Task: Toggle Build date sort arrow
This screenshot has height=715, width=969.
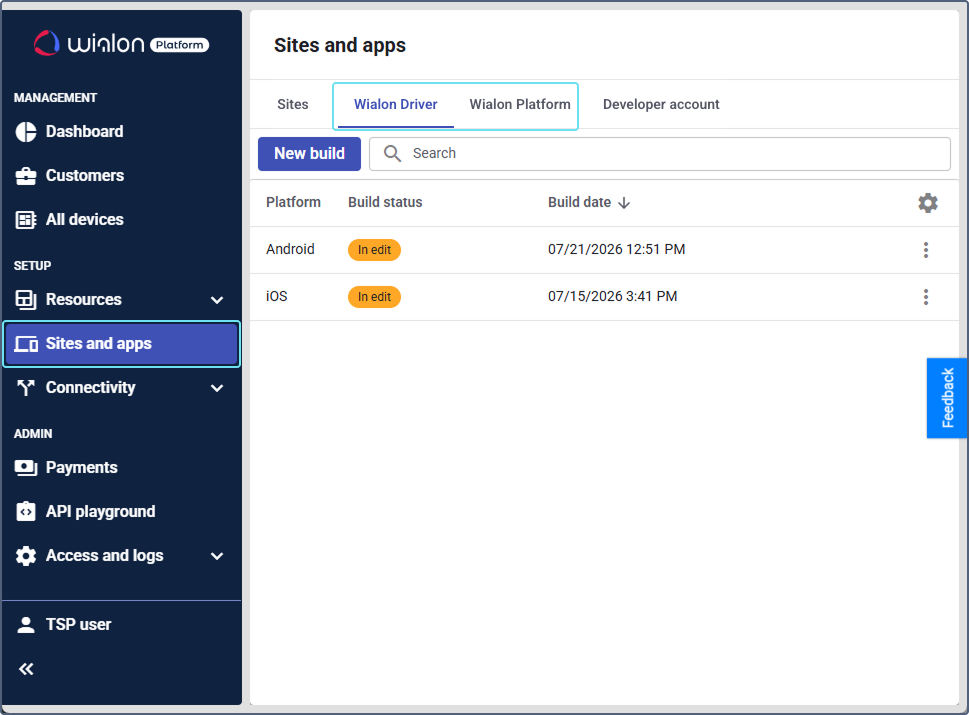Action: pyautogui.click(x=624, y=203)
